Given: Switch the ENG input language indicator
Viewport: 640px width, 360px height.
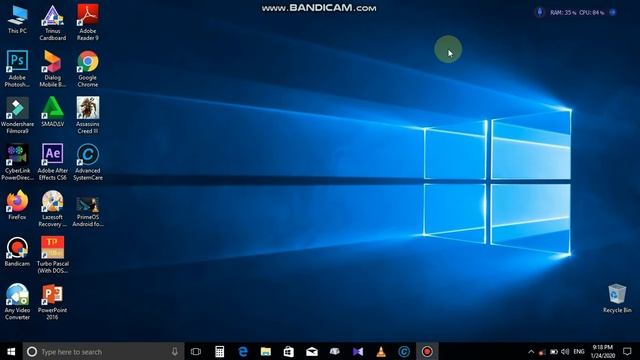Looking at the screenshot, I should pos(579,351).
